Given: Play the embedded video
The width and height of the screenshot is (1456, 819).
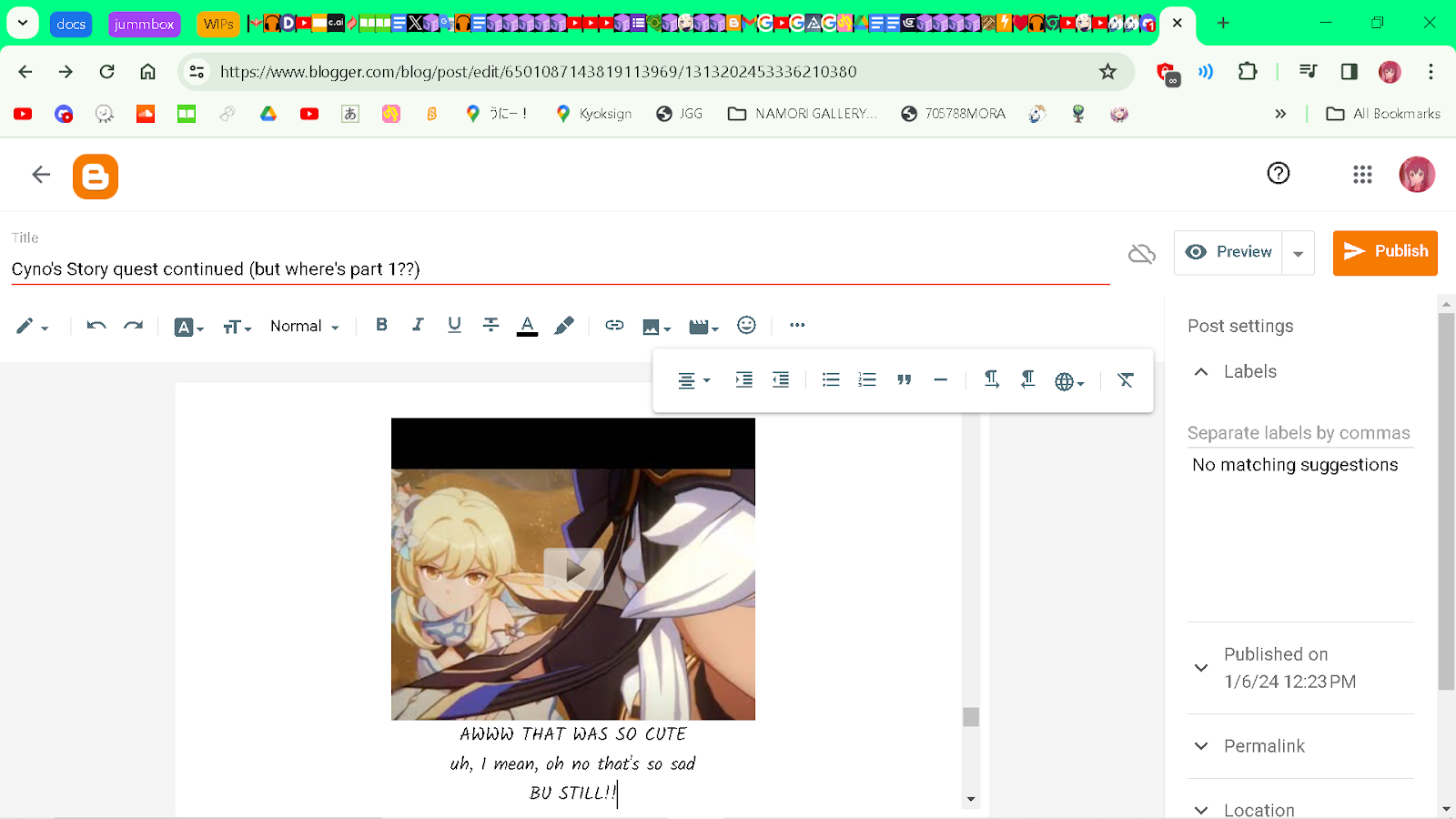Looking at the screenshot, I should [573, 570].
